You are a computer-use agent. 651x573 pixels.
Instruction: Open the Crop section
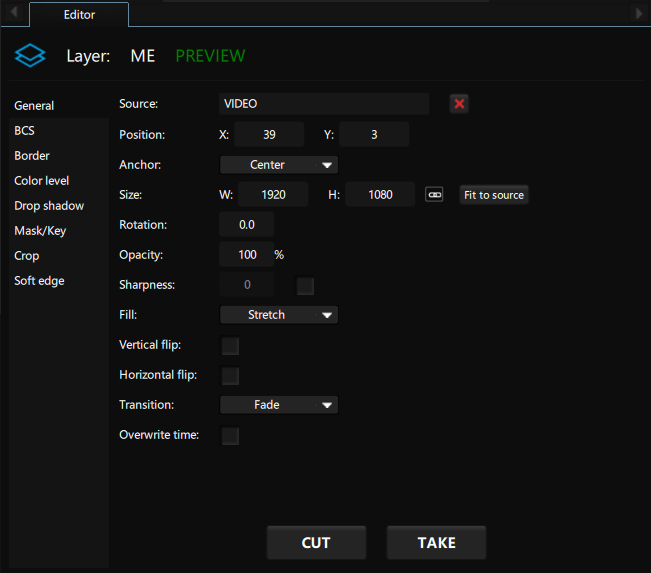(x=59, y=255)
